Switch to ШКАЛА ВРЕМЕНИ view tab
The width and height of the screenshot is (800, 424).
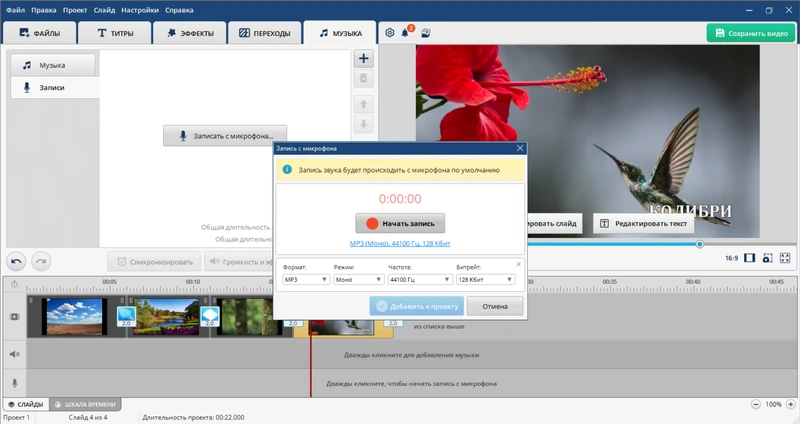click(86, 404)
